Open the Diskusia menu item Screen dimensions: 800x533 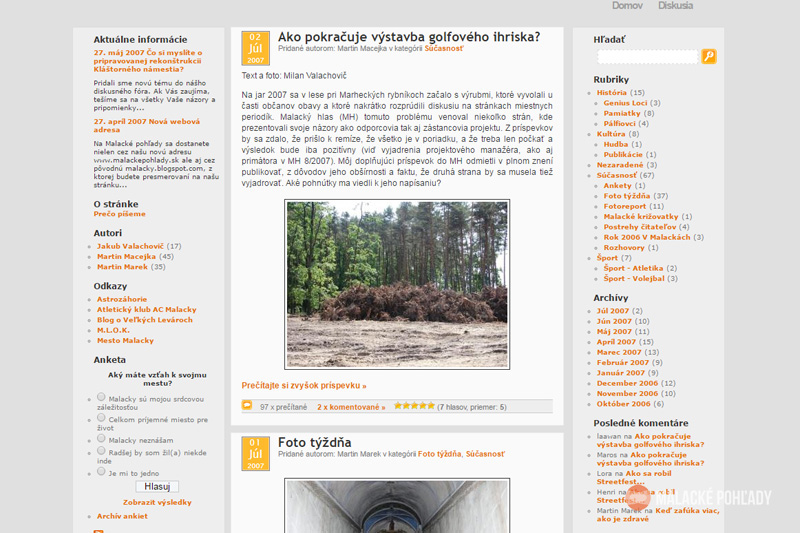point(675,6)
